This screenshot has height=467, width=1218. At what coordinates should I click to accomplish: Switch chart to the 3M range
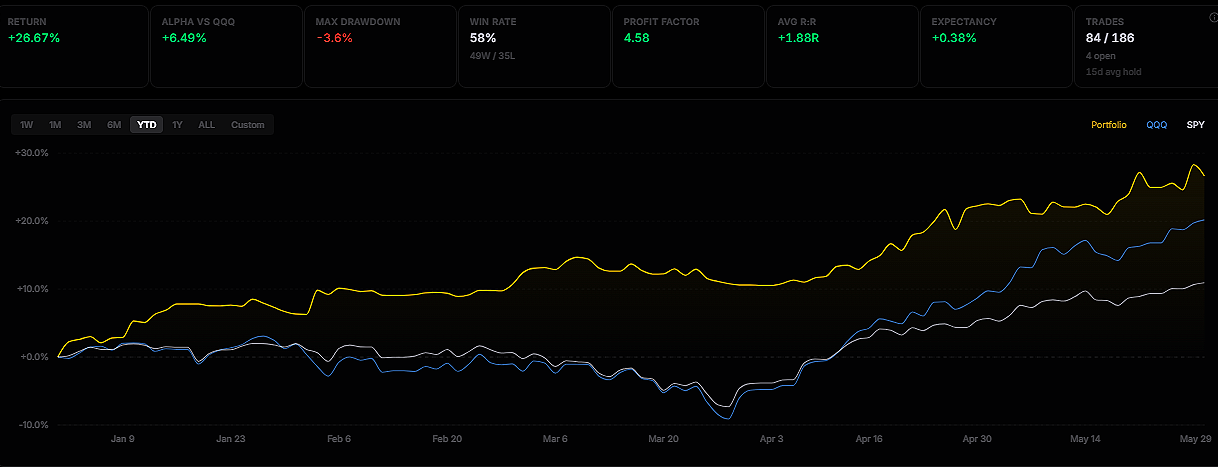[84, 125]
